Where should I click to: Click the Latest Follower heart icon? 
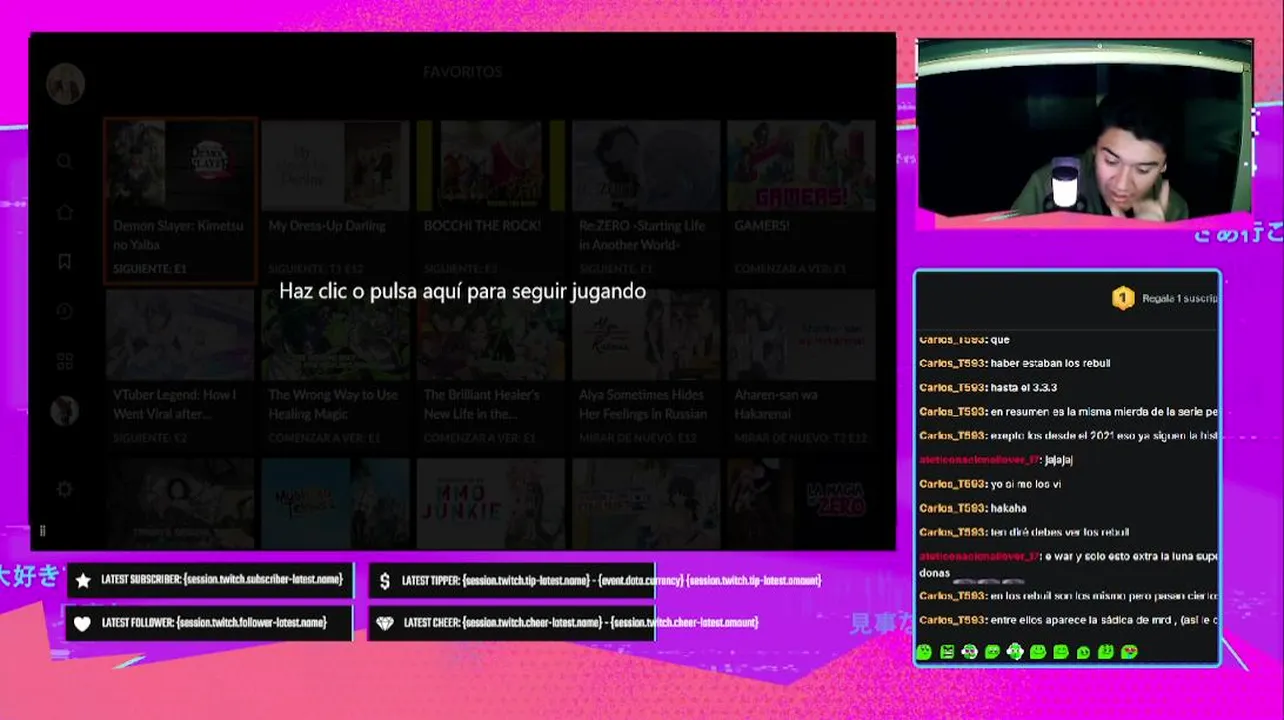coord(83,623)
